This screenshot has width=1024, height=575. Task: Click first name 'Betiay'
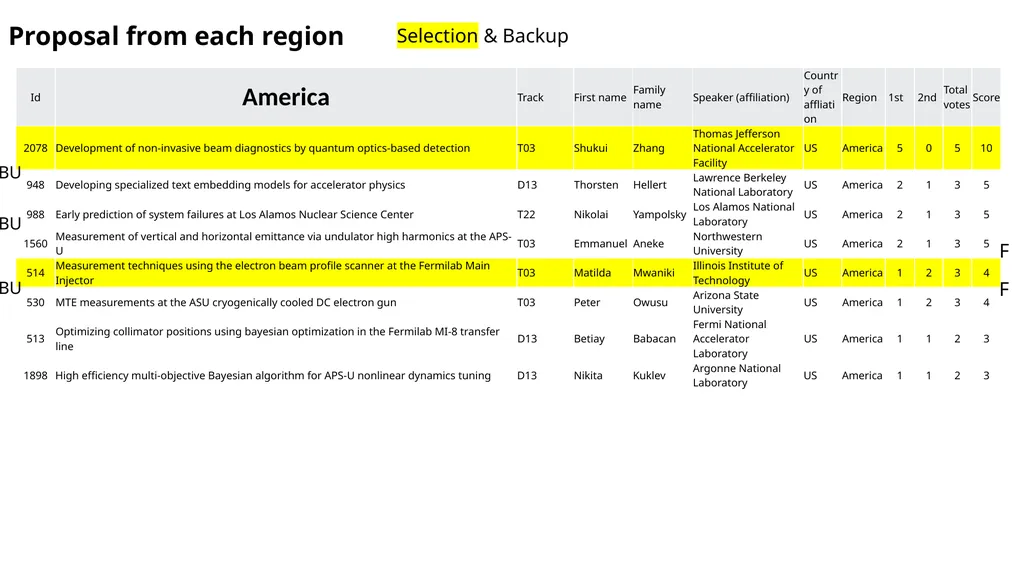tap(589, 339)
